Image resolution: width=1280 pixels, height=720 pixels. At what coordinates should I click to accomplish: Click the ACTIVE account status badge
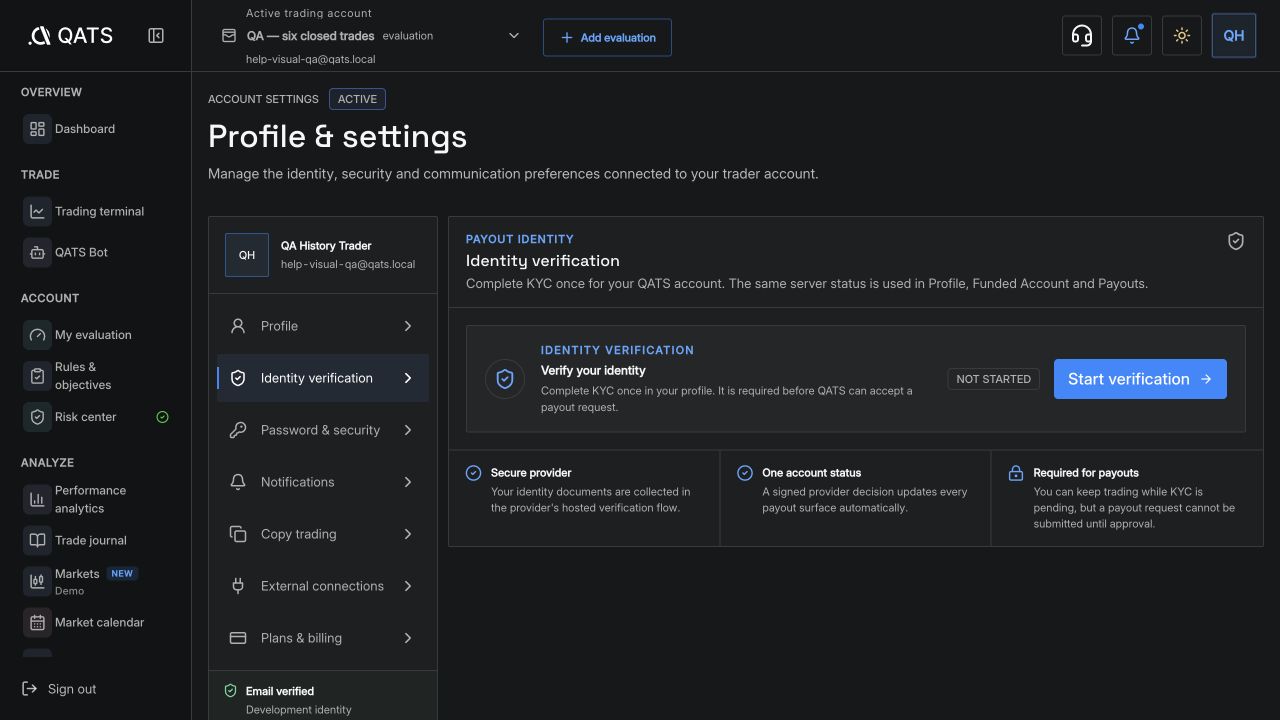(357, 99)
